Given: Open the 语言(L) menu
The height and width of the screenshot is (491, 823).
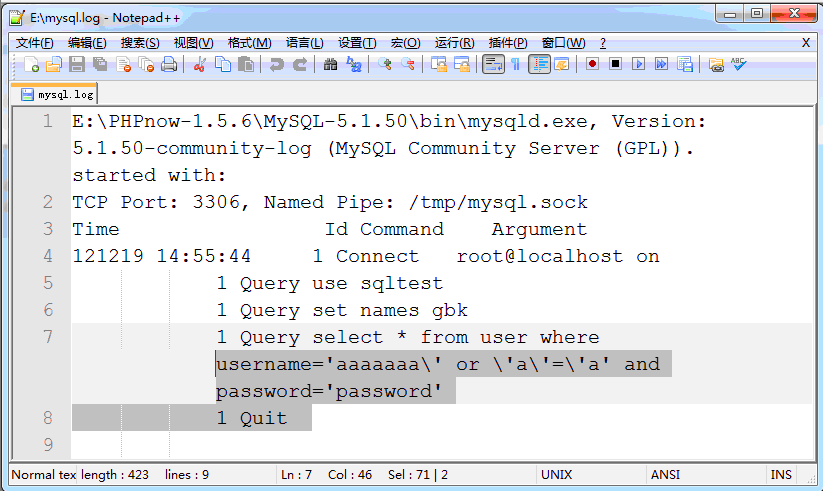Looking at the screenshot, I should pos(304,43).
